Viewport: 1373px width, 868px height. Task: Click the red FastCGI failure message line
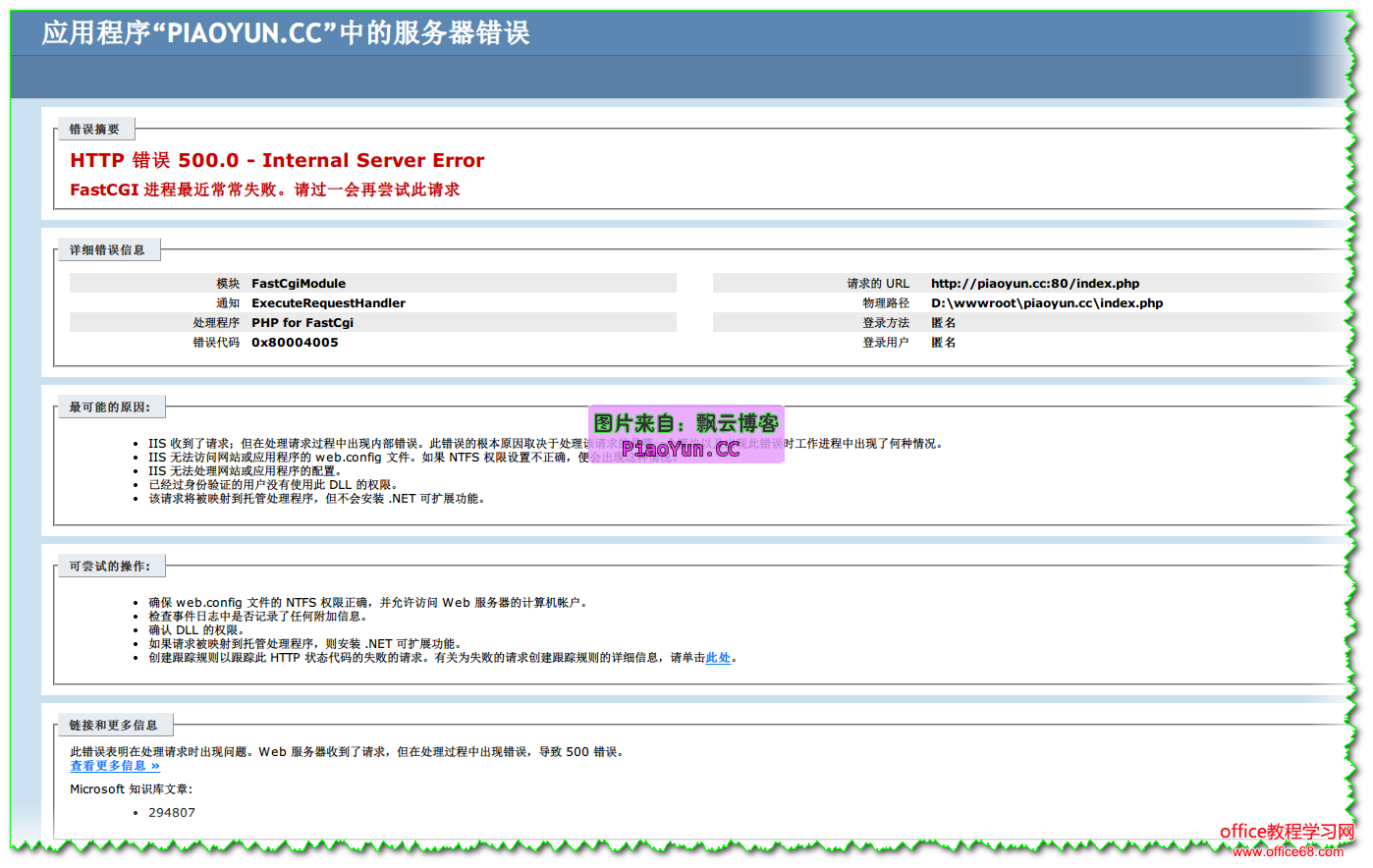pos(264,190)
